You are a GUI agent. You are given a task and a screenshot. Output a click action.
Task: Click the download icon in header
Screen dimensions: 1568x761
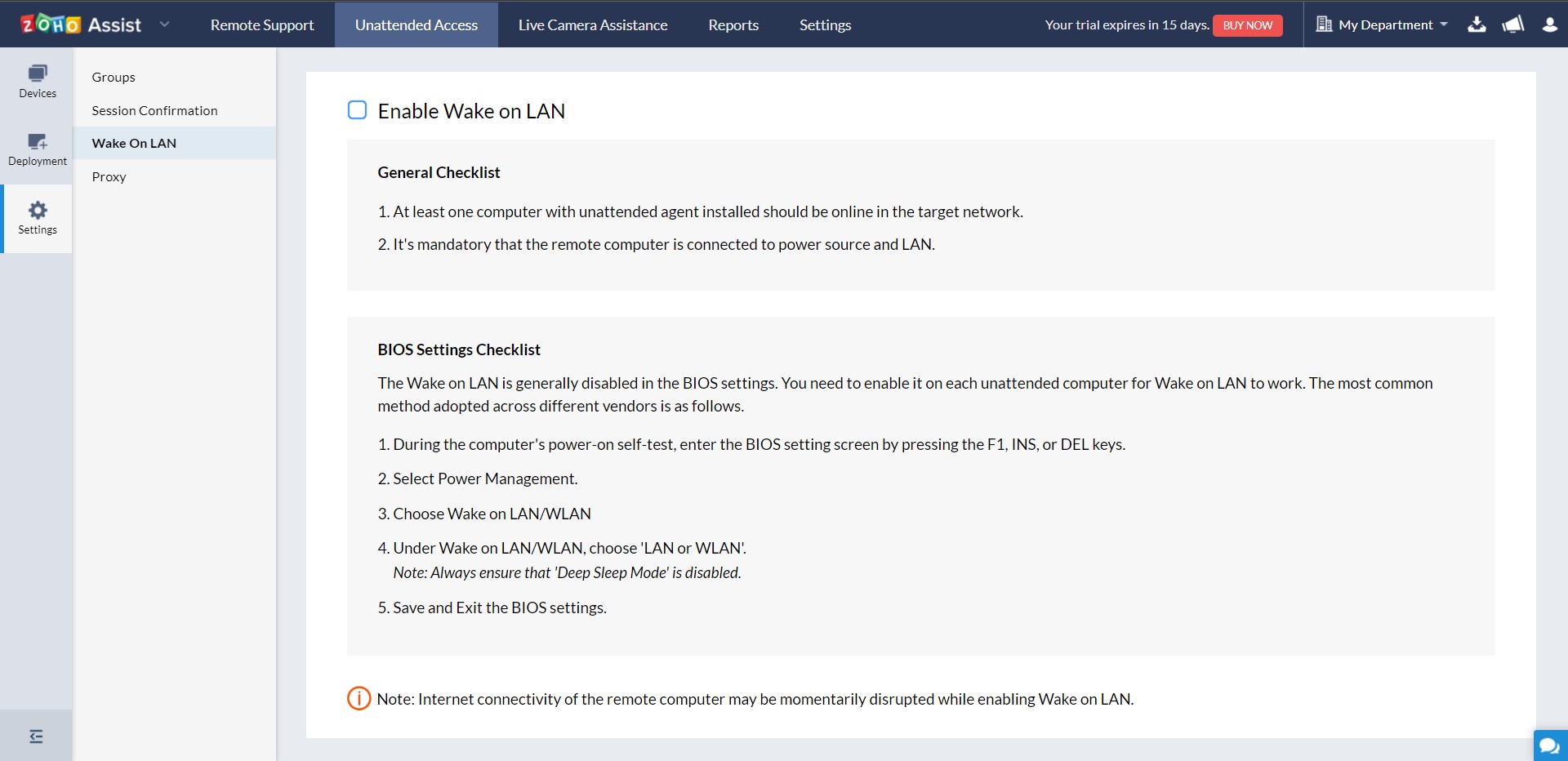pos(1477,24)
